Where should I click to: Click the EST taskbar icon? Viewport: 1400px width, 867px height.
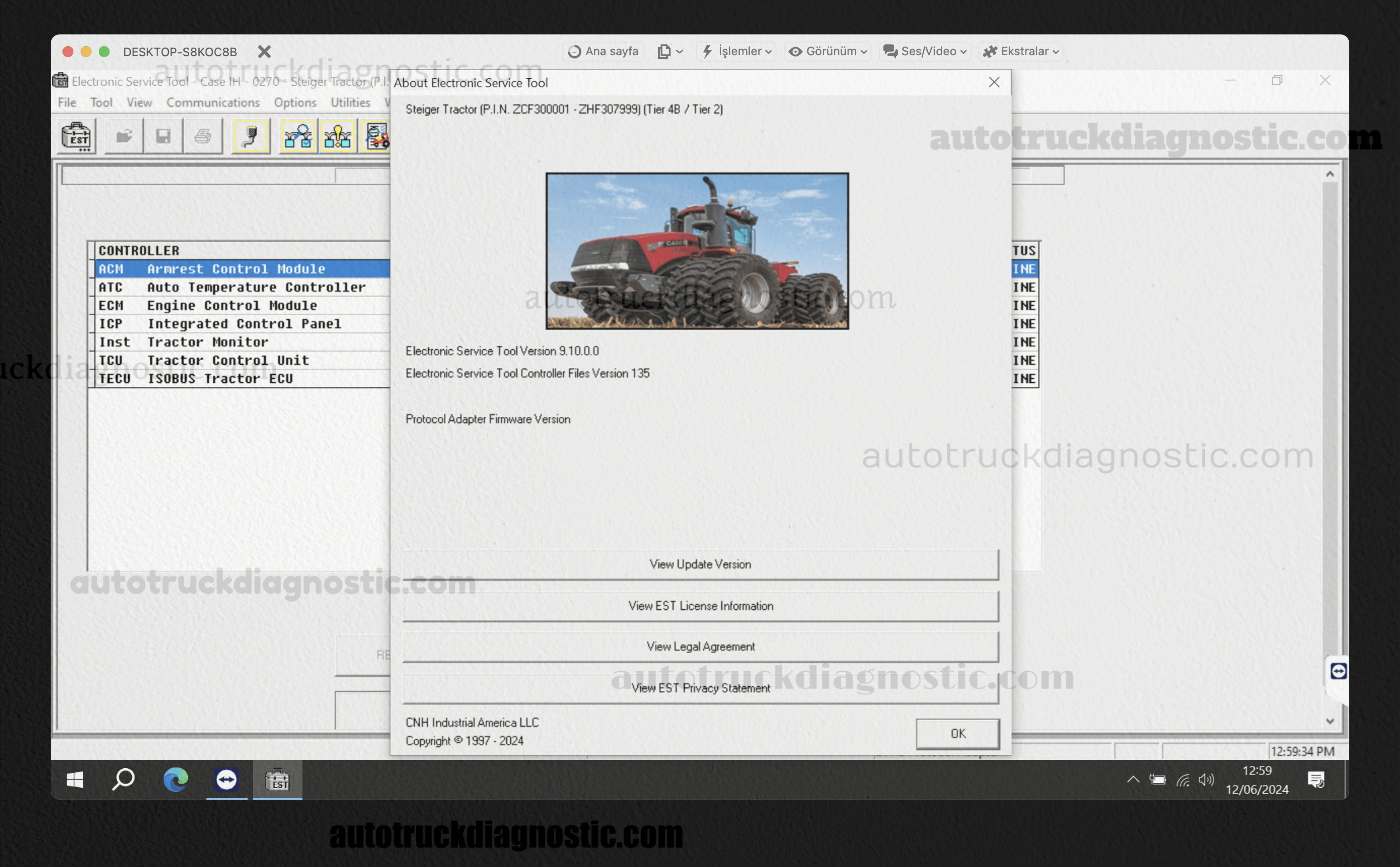click(278, 780)
